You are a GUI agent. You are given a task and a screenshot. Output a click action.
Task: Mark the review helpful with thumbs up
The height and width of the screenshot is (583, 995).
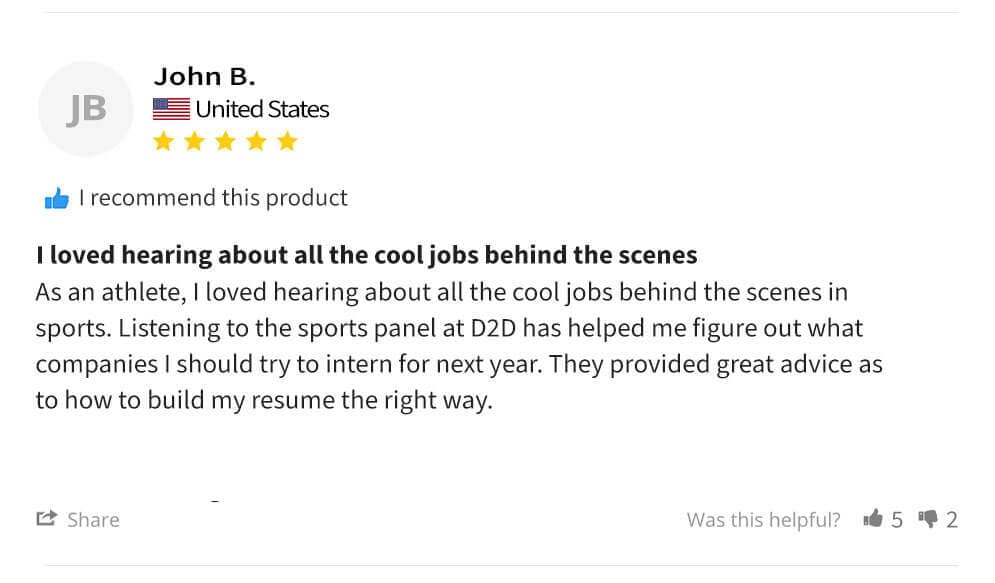click(873, 518)
